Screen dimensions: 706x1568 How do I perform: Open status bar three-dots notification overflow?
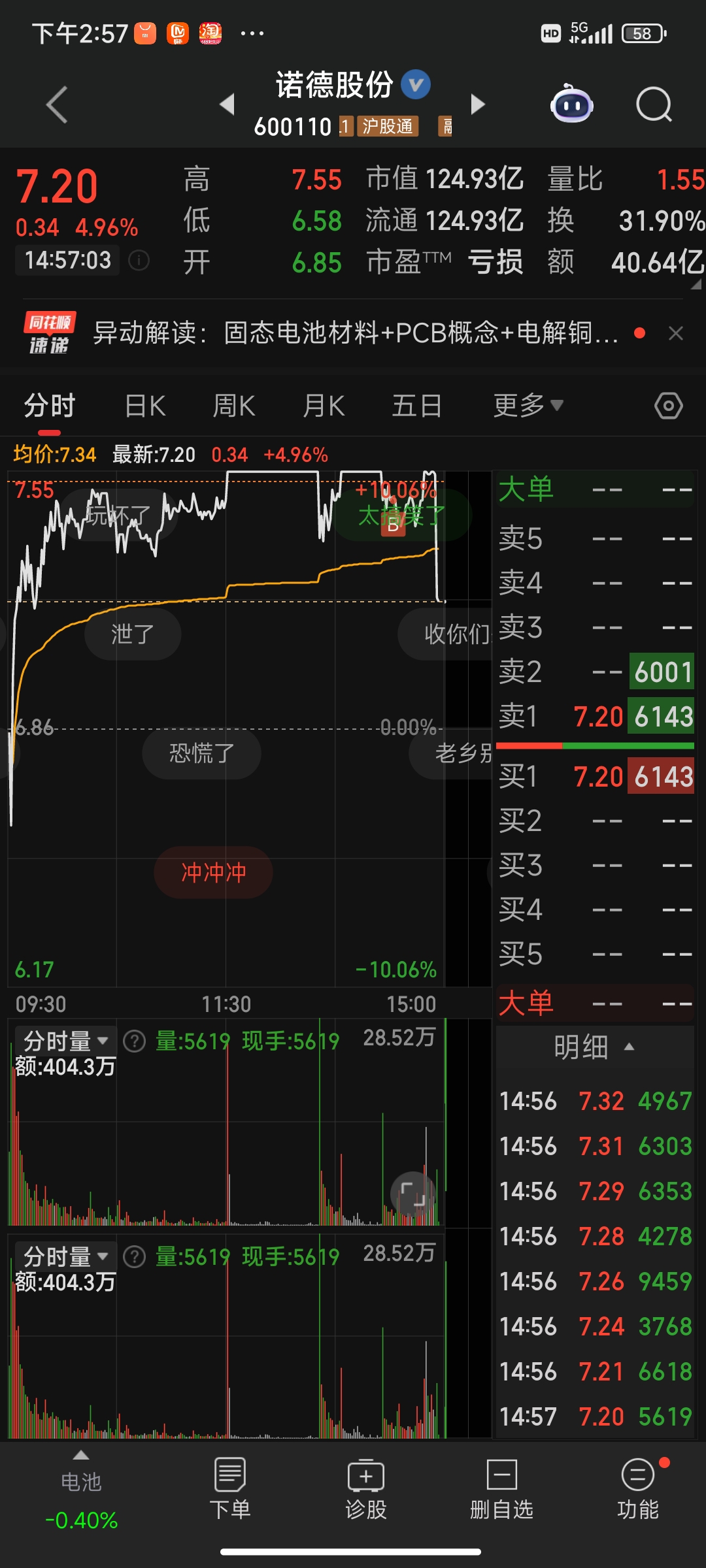click(252, 33)
